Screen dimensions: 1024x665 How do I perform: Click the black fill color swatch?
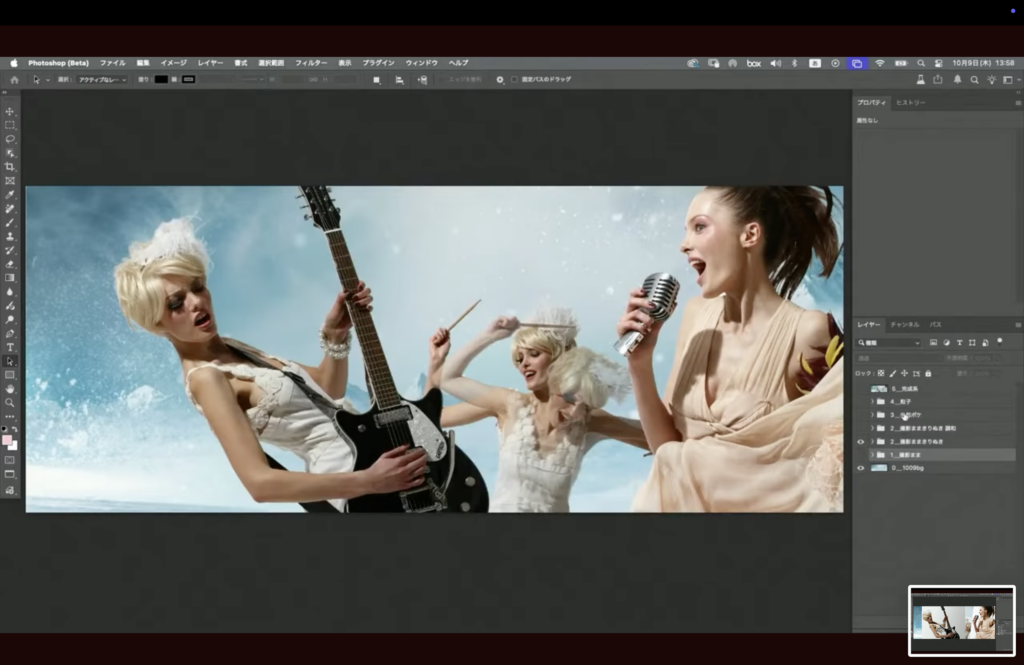pyautogui.click(x=161, y=79)
